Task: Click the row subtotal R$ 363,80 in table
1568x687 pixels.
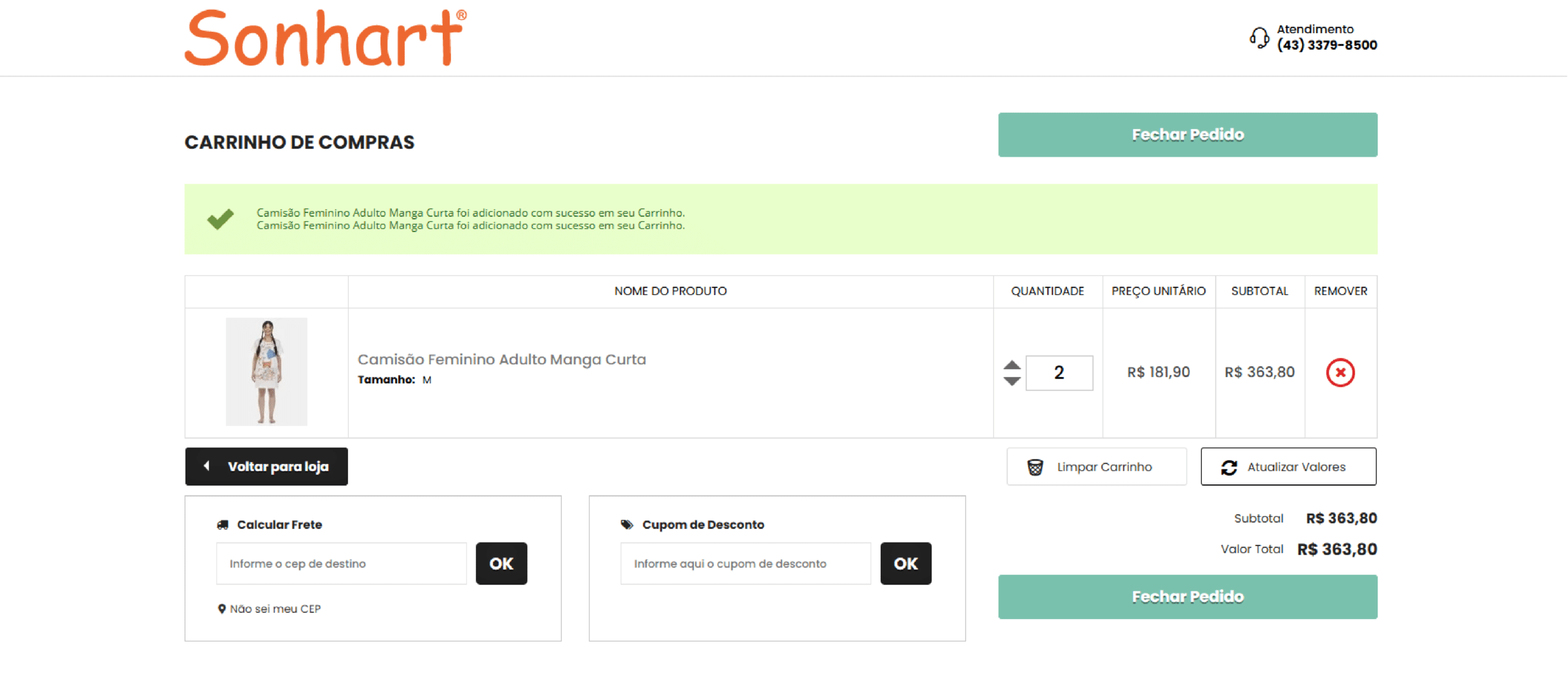Action: 1259,372
